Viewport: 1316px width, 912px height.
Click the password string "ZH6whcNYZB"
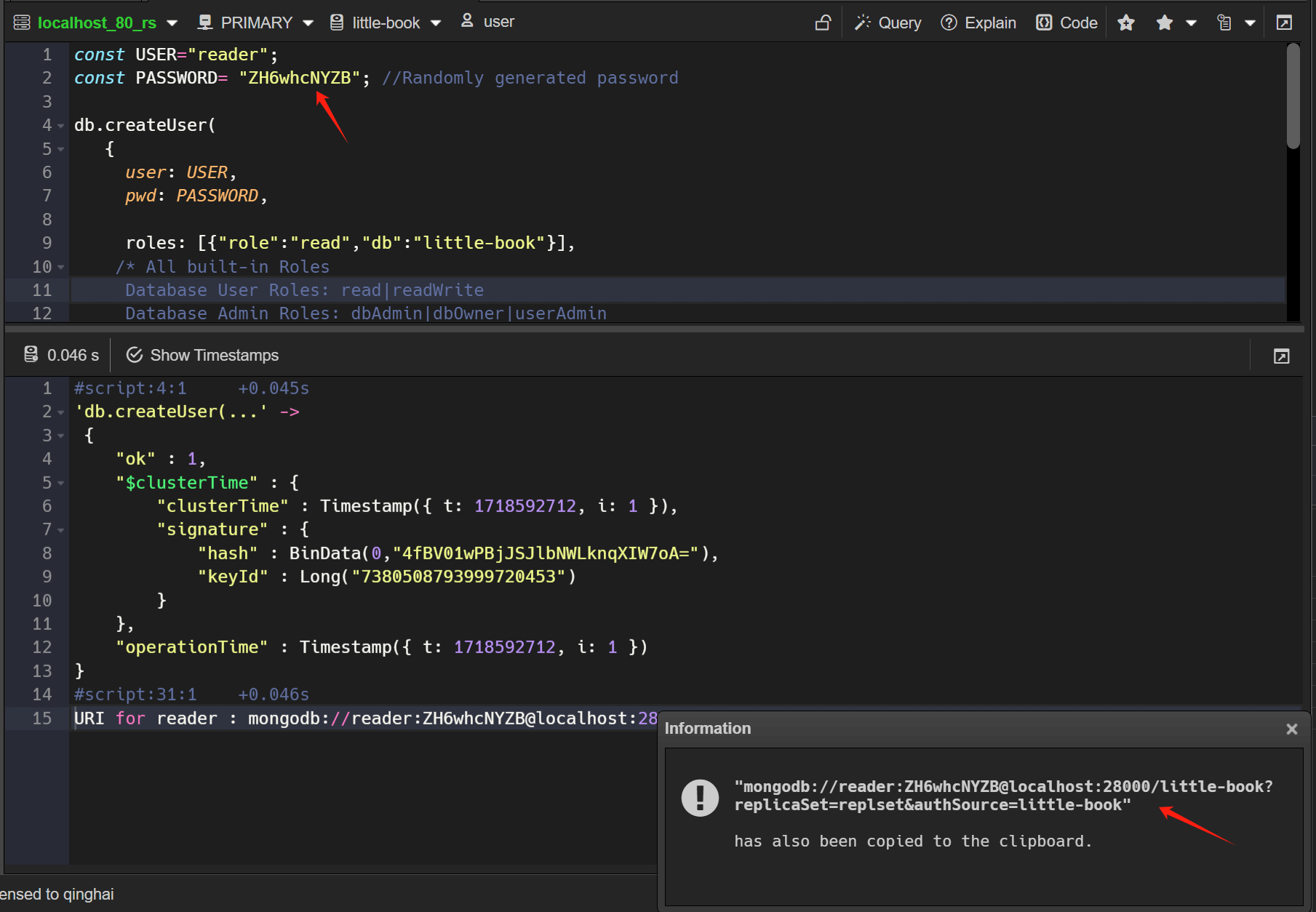pos(300,78)
